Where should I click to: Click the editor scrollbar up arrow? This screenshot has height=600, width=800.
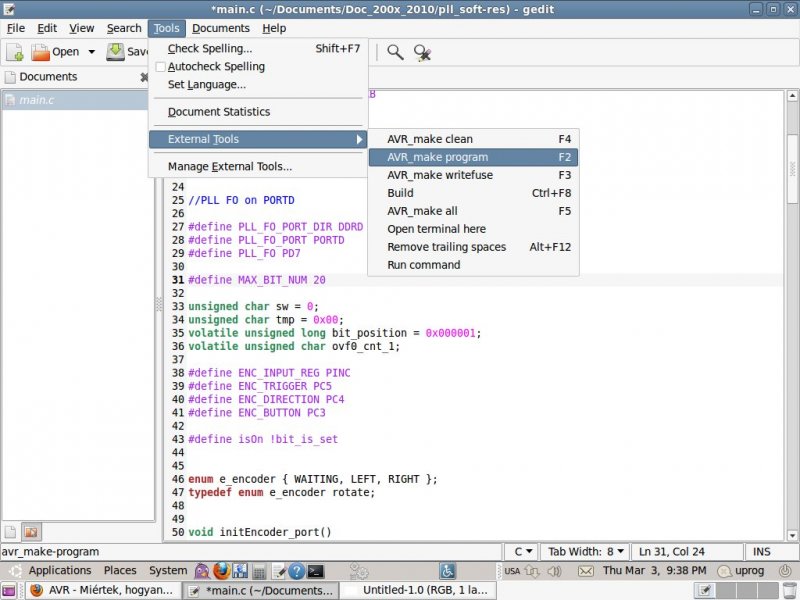pos(792,95)
